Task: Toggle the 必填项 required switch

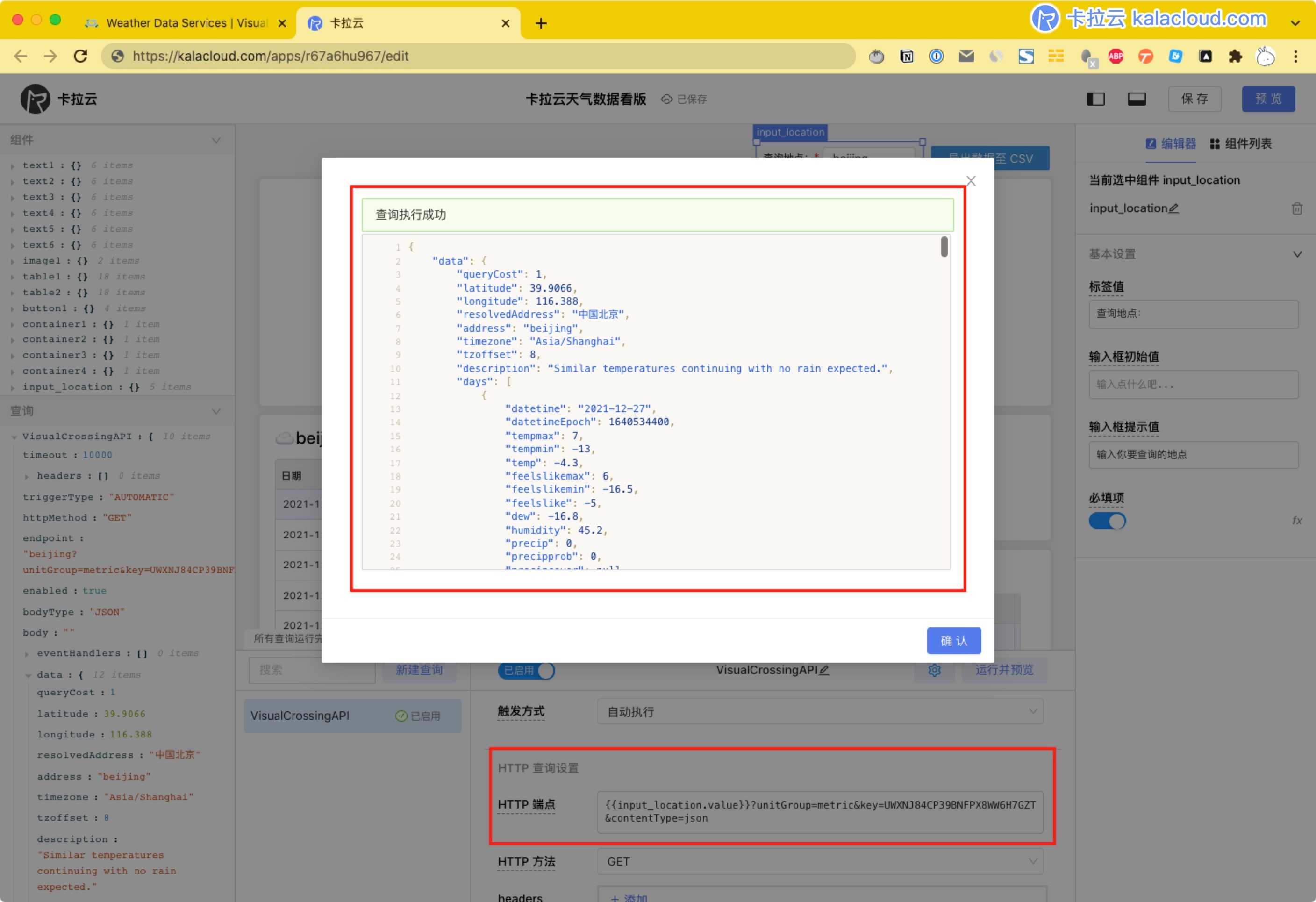Action: click(1107, 521)
